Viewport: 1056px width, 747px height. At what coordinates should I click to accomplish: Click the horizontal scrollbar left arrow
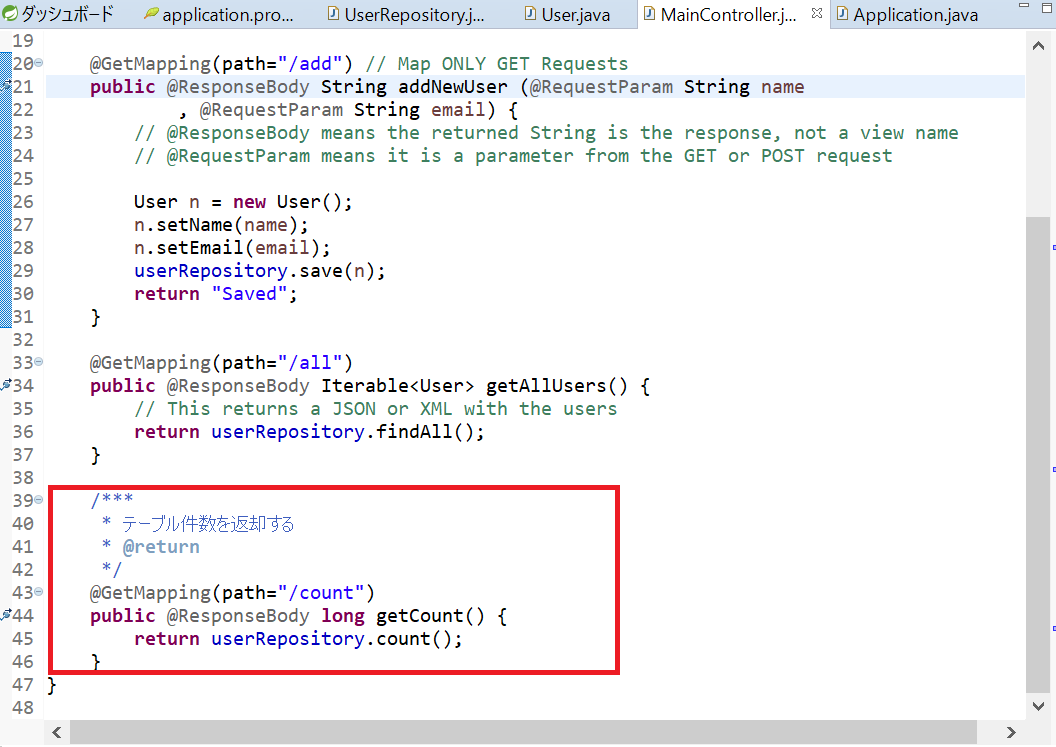pyautogui.click(x=55, y=732)
